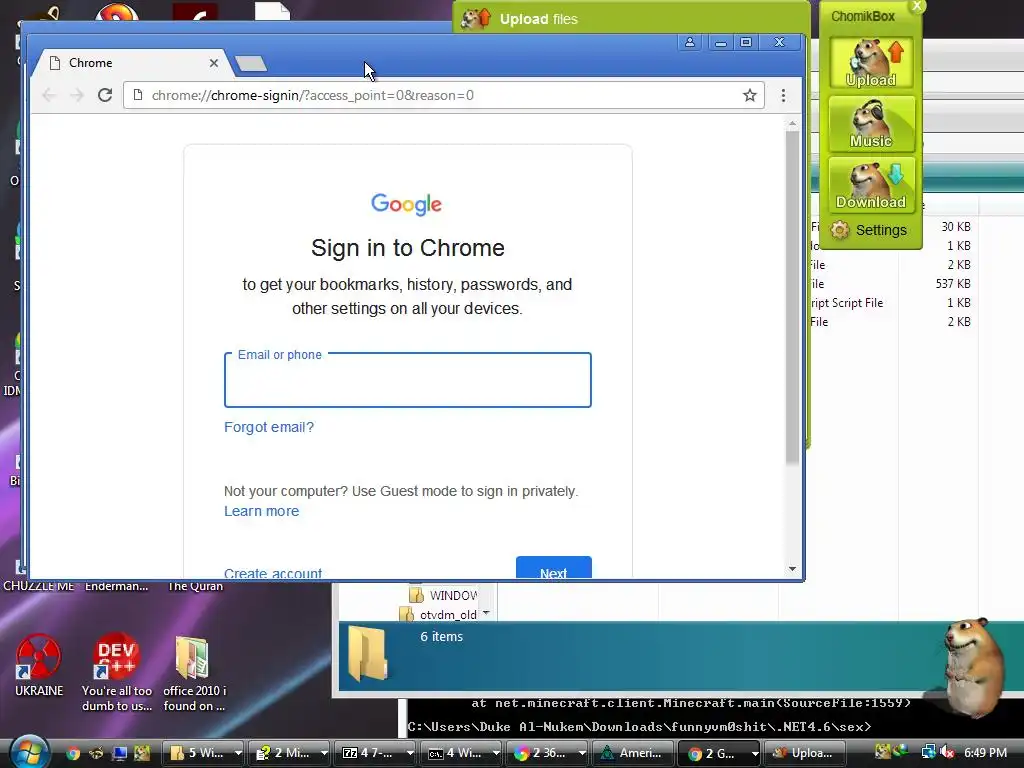Click 'ript Script File' type entry

point(846,302)
